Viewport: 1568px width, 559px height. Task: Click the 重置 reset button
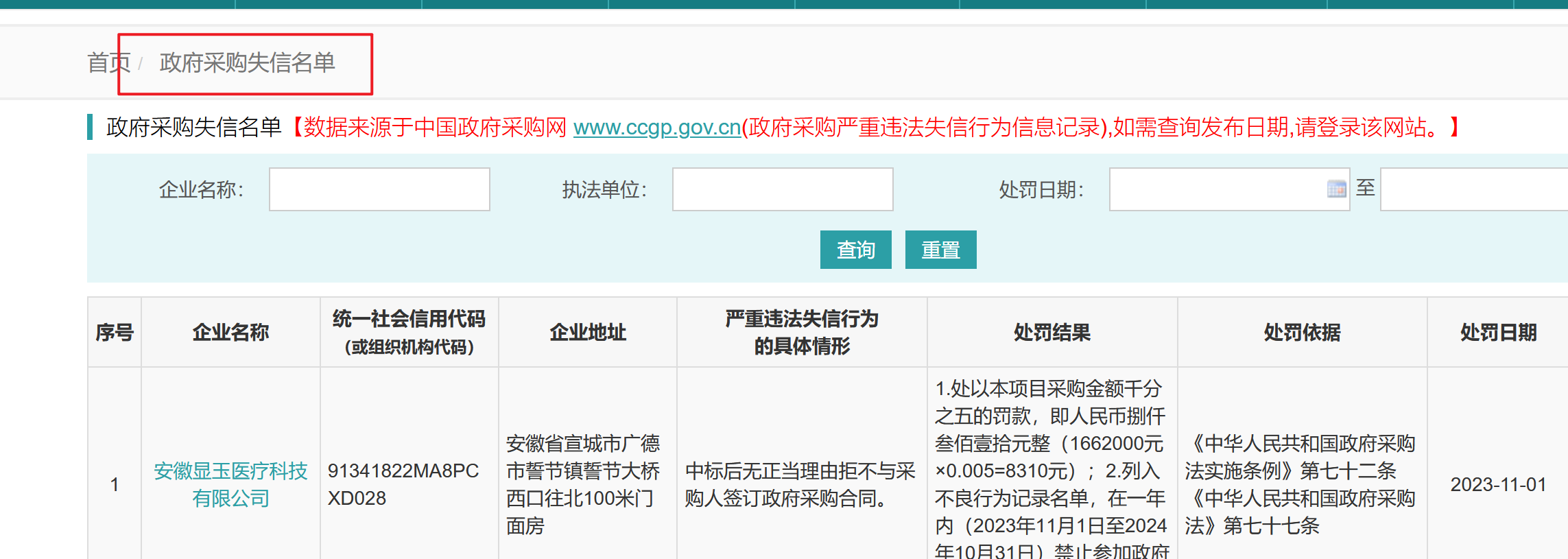click(x=940, y=250)
